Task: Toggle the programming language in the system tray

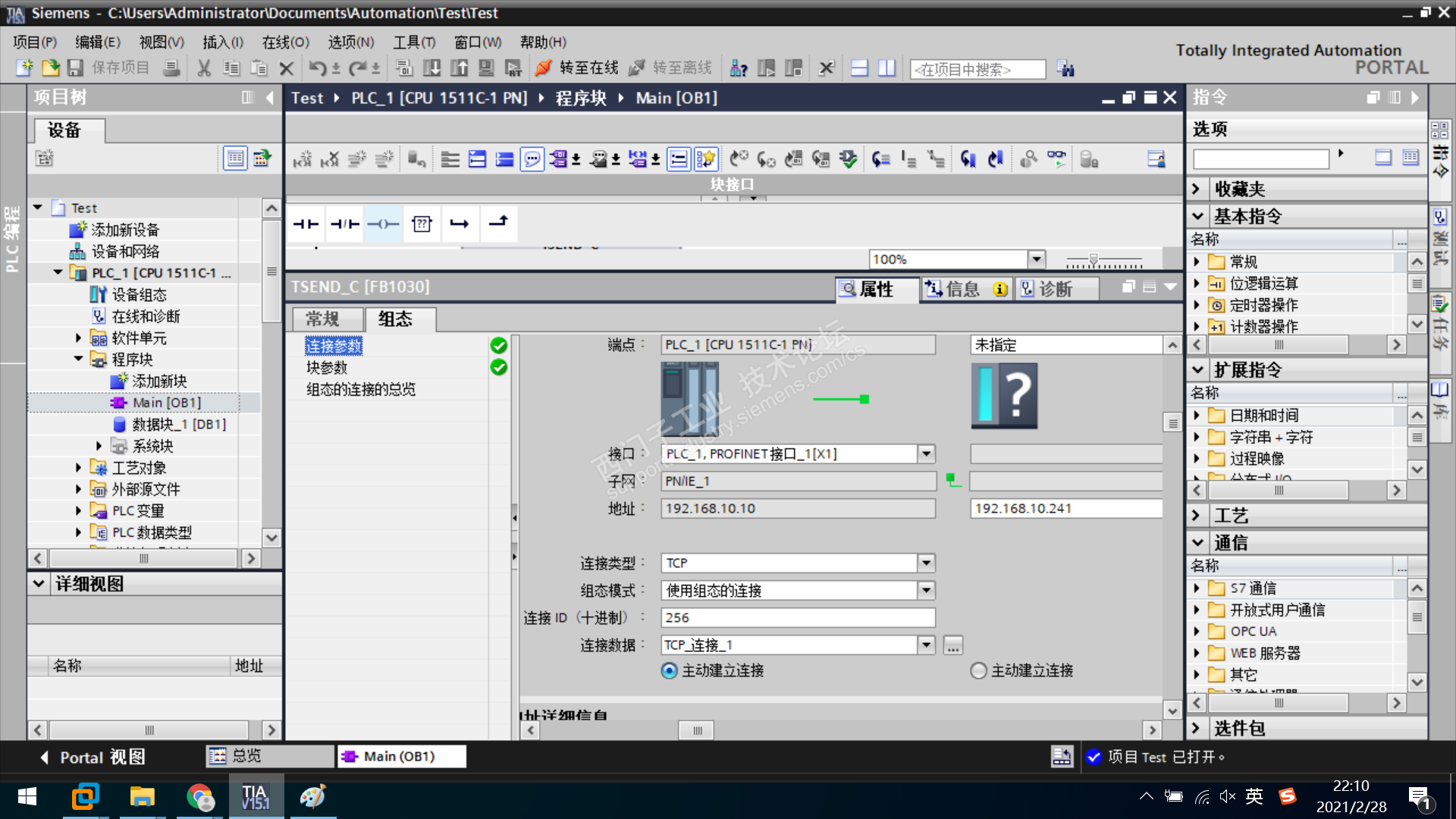Action: point(1254,796)
